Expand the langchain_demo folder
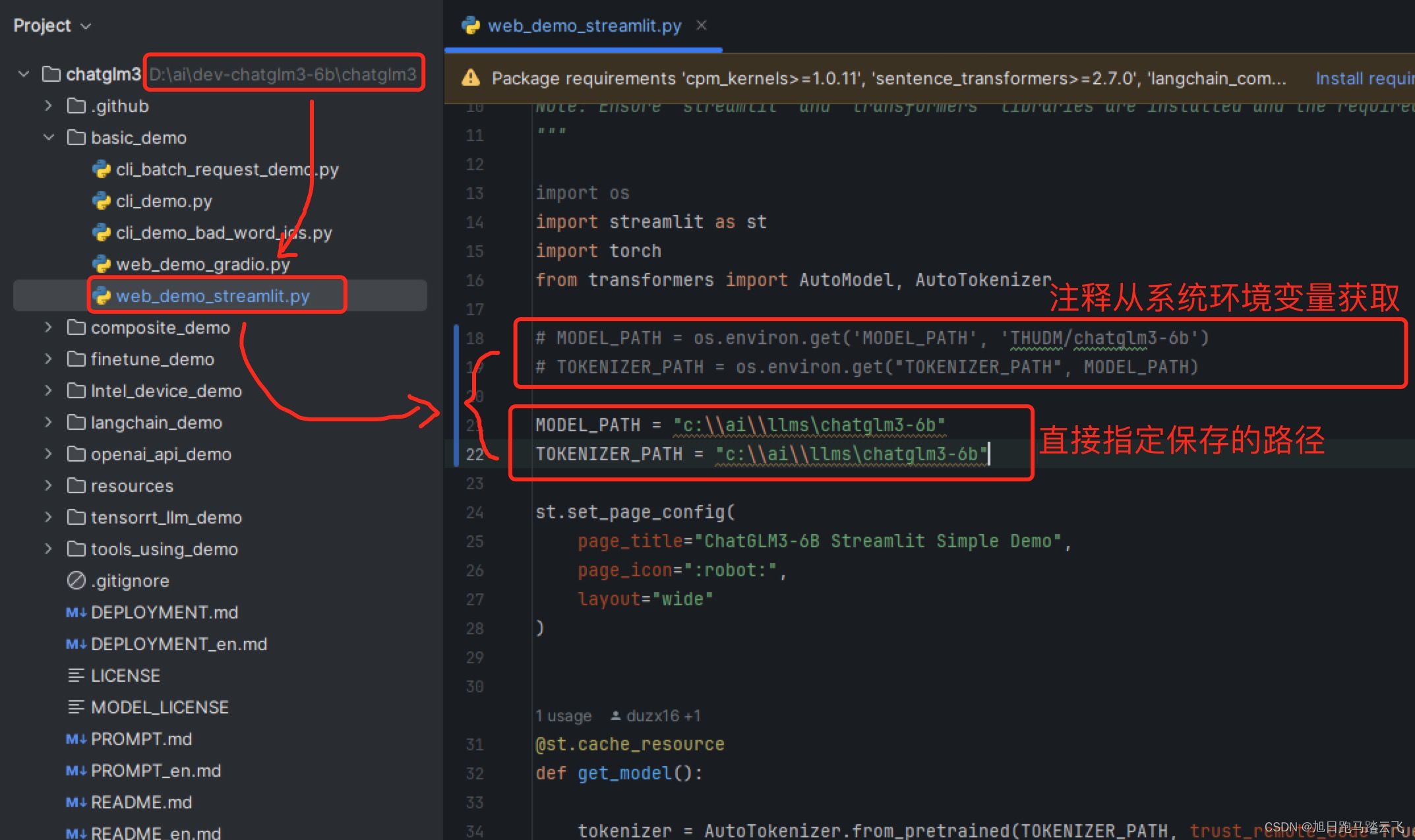Image resolution: width=1415 pixels, height=840 pixels. pyautogui.click(x=49, y=423)
